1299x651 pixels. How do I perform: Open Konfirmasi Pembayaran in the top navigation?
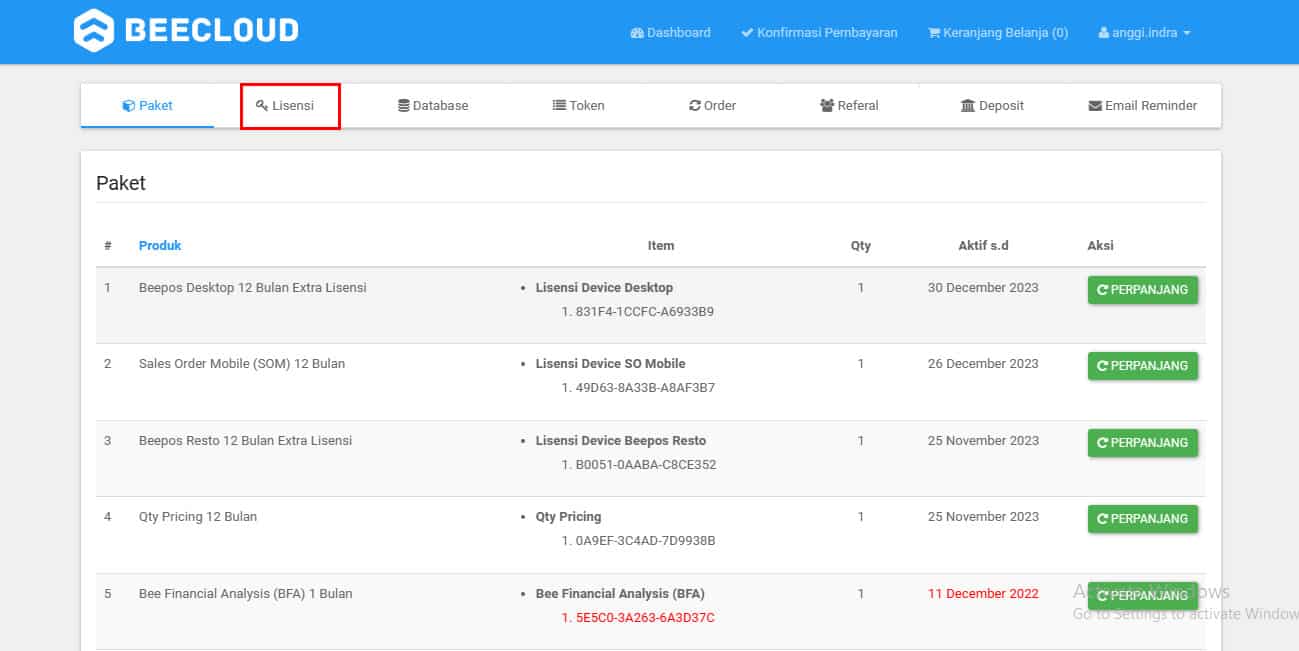coord(819,32)
